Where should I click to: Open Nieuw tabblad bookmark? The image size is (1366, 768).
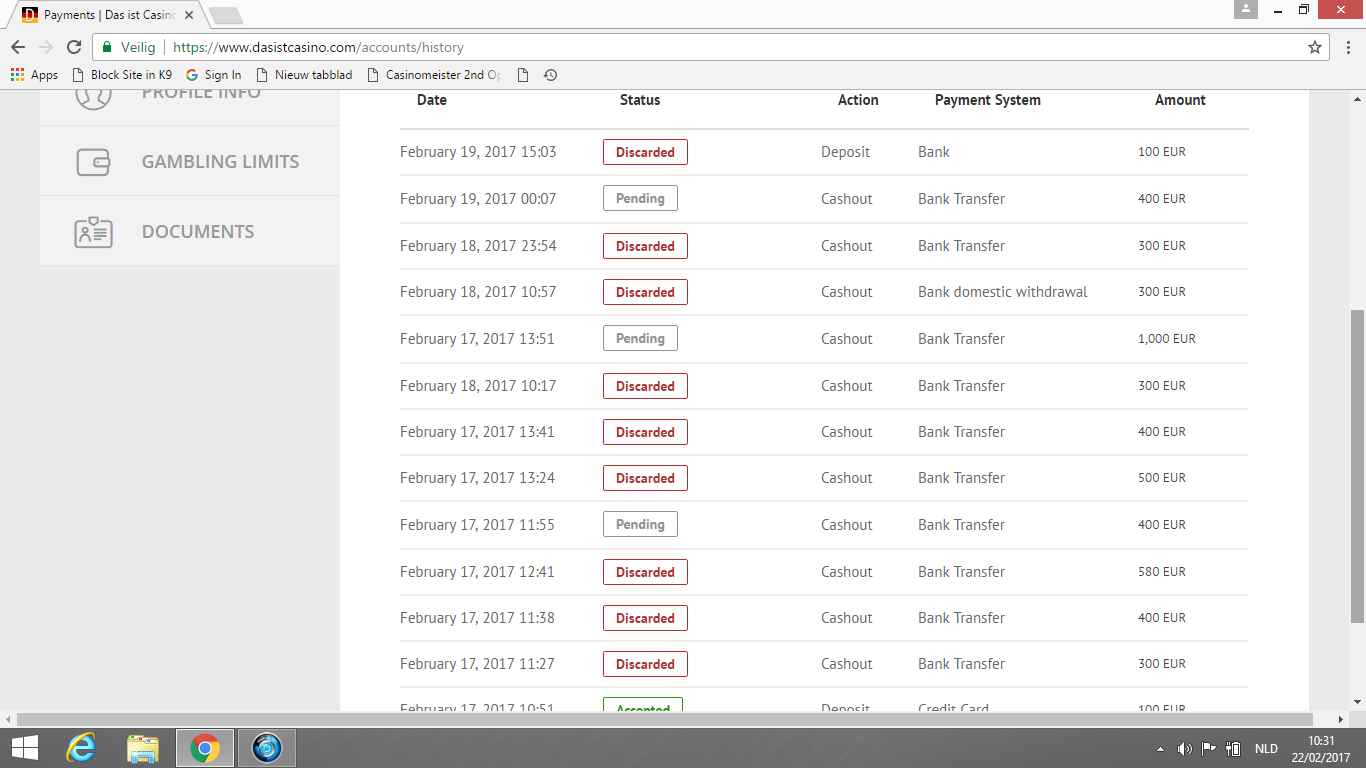(x=304, y=75)
